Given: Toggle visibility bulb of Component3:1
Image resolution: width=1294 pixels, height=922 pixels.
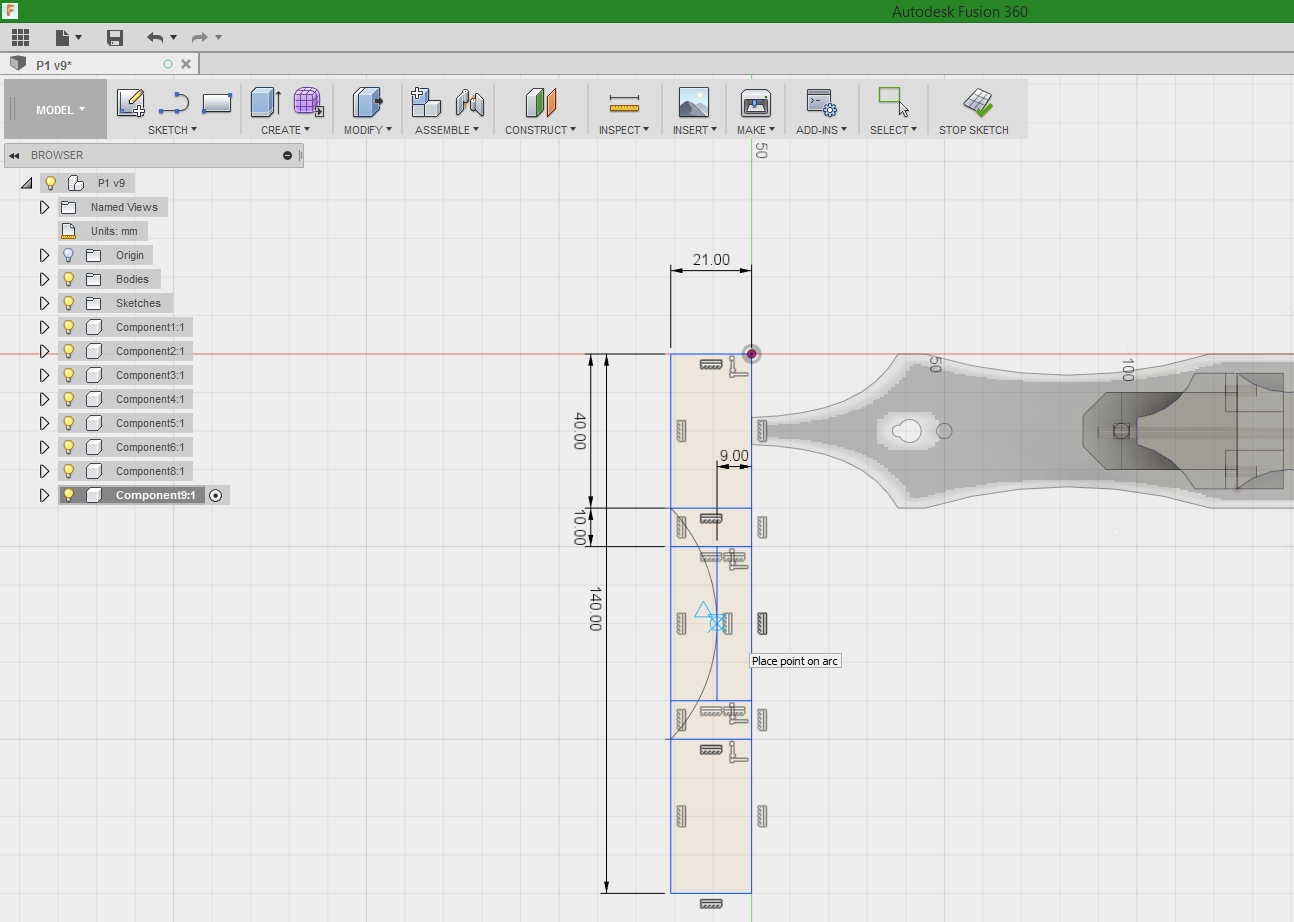Looking at the screenshot, I should (x=68, y=375).
